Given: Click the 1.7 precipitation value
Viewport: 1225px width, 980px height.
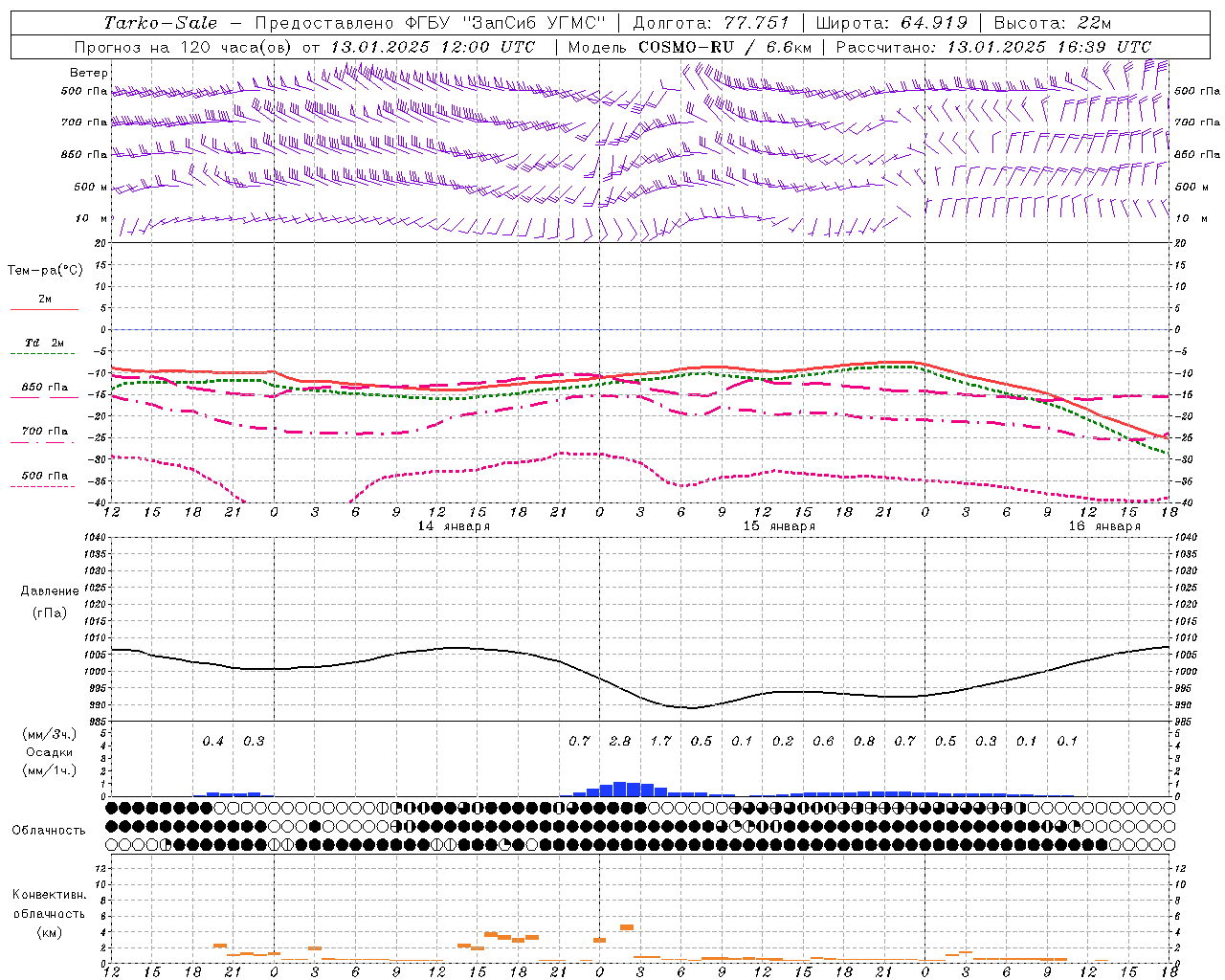Looking at the screenshot, I should 660,741.
